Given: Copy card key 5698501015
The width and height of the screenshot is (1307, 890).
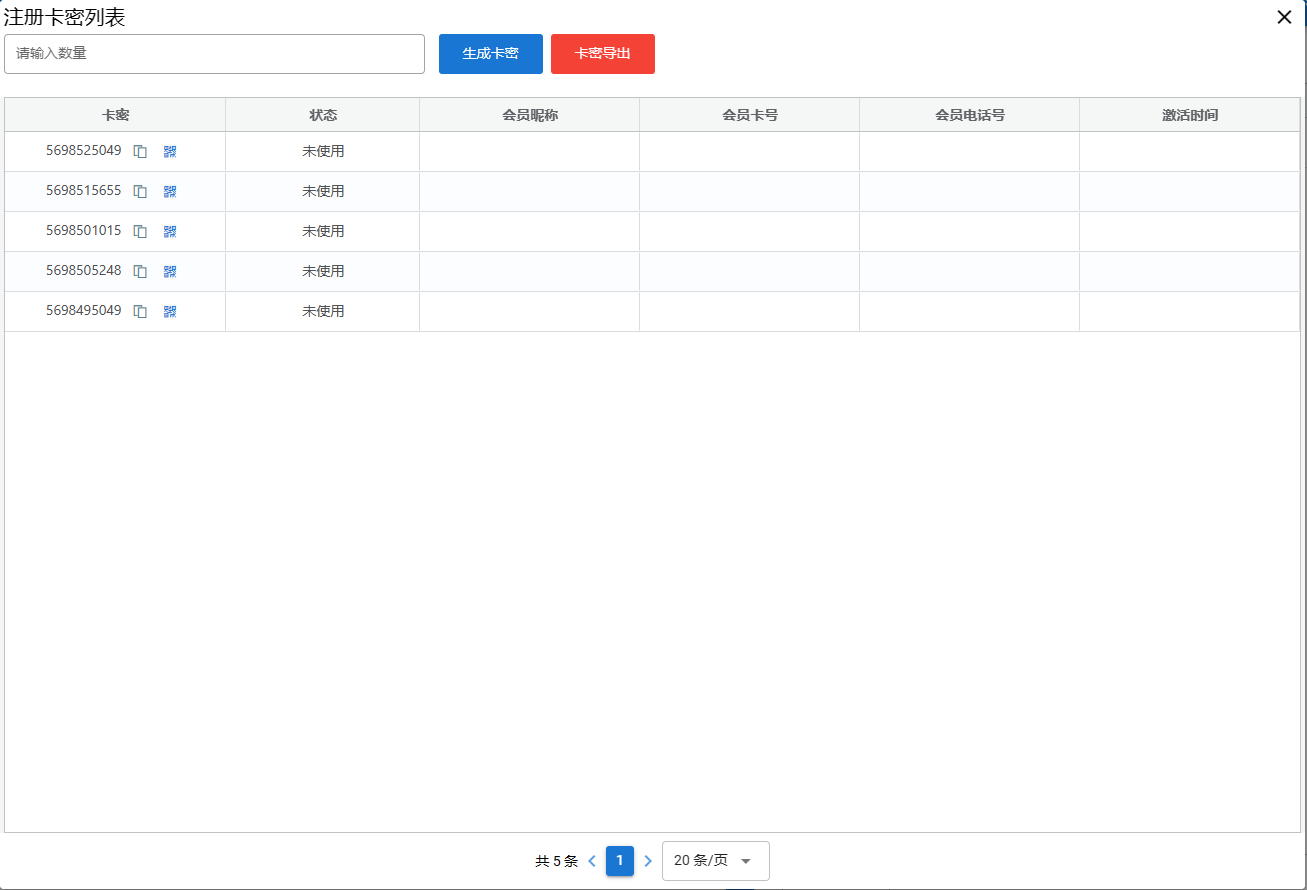Looking at the screenshot, I should pyautogui.click(x=141, y=232).
